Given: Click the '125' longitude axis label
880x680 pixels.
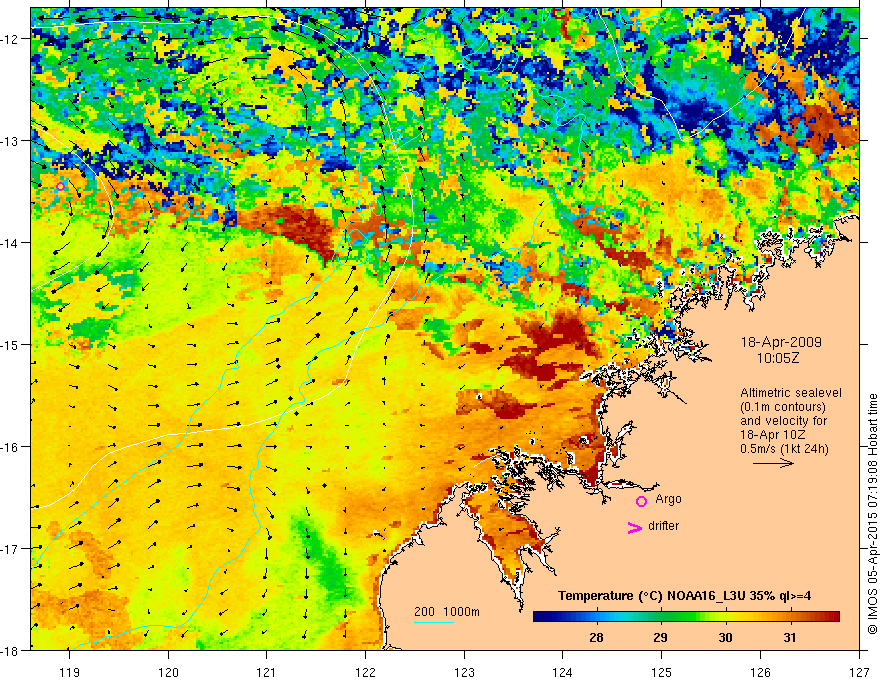Looking at the screenshot, I should pyautogui.click(x=662, y=672).
